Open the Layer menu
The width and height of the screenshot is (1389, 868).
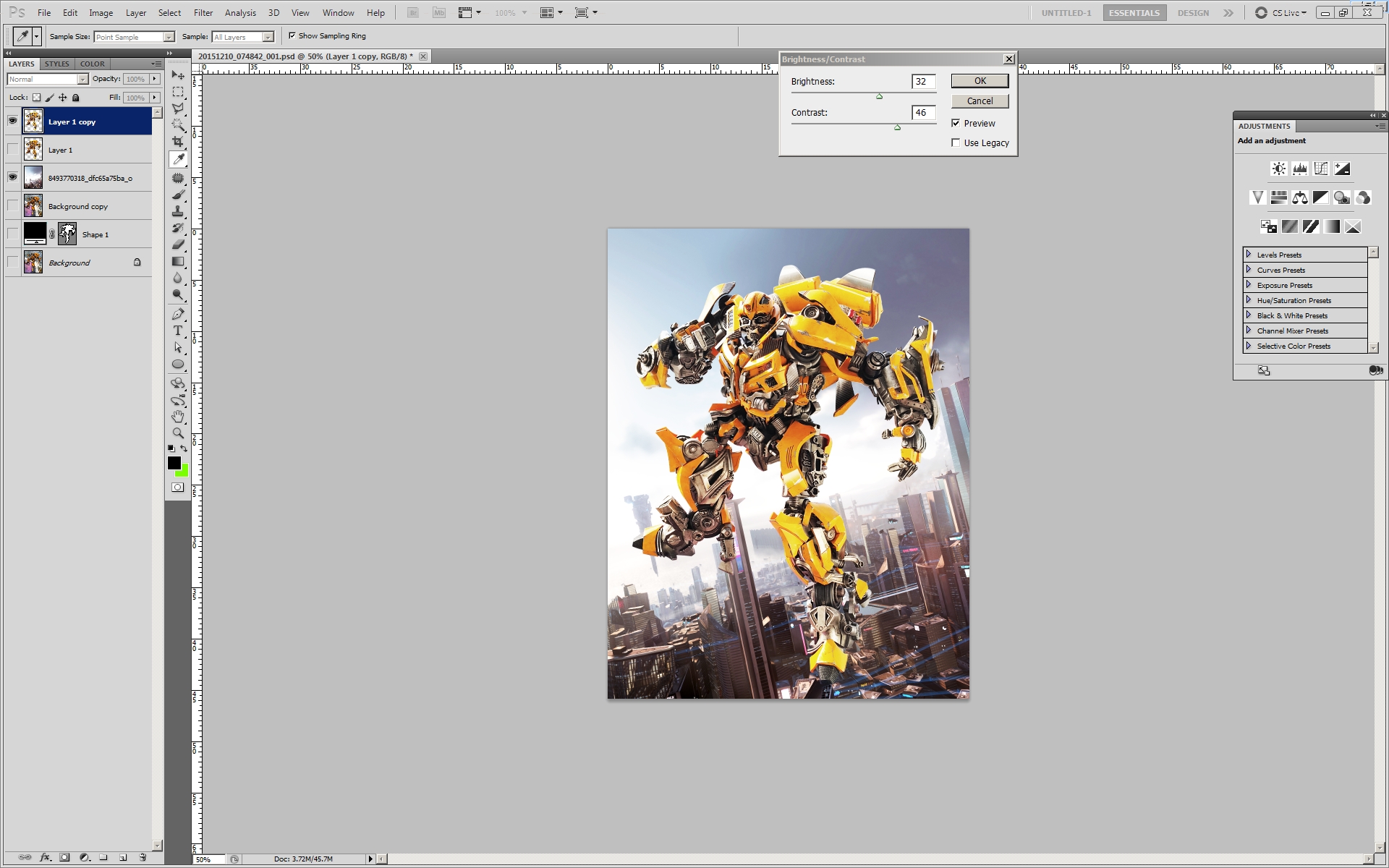(136, 12)
